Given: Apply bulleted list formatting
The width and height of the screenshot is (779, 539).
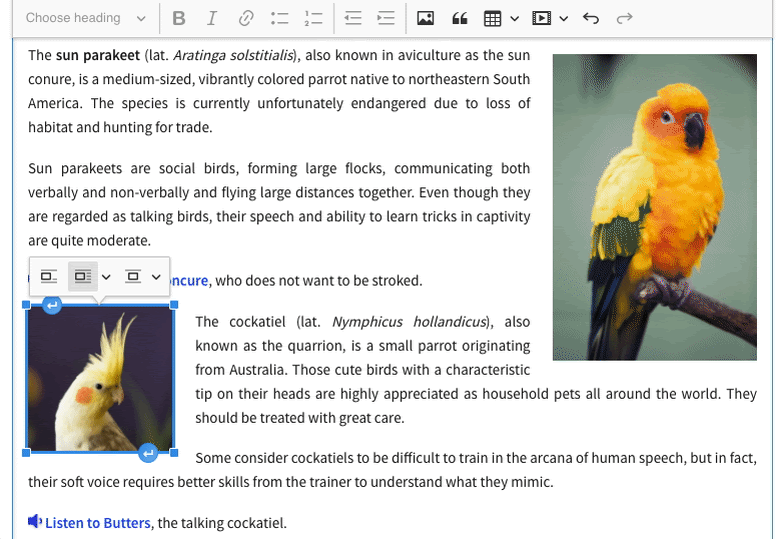Looking at the screenshot, I should coord(279,18).
